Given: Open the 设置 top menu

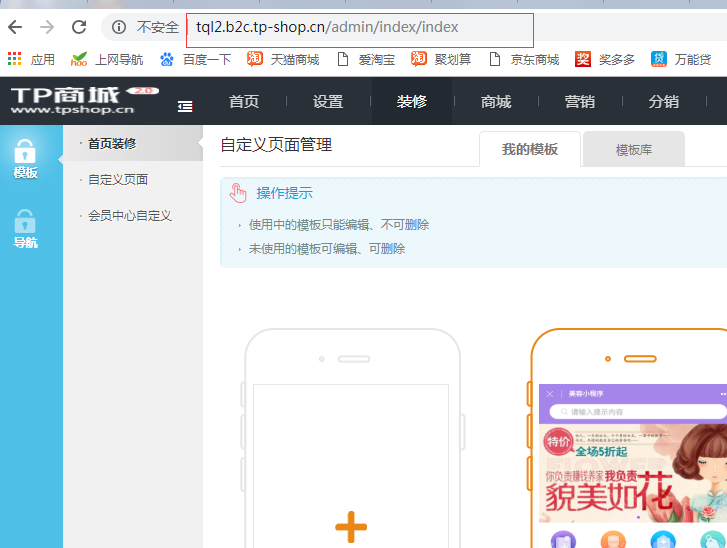Looking at the screenshot, I should 328,101.
